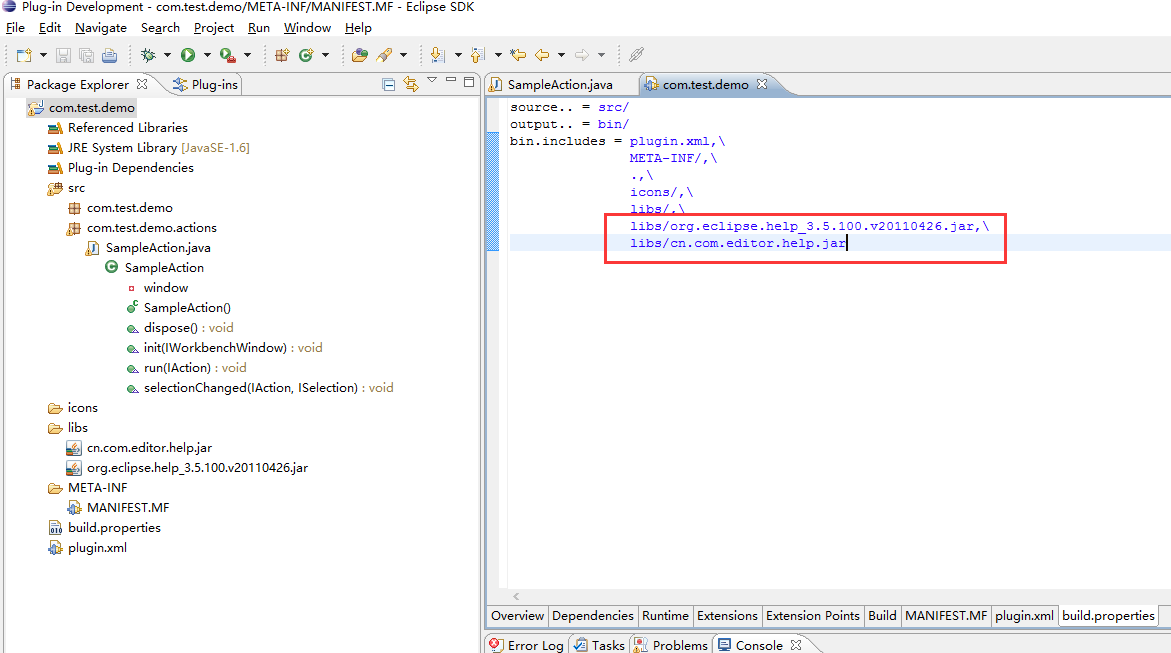Click the Open Type toolbar icon
Image resolution: width=1171 pixels, height=653 pixels.
(x=360, y=55)
